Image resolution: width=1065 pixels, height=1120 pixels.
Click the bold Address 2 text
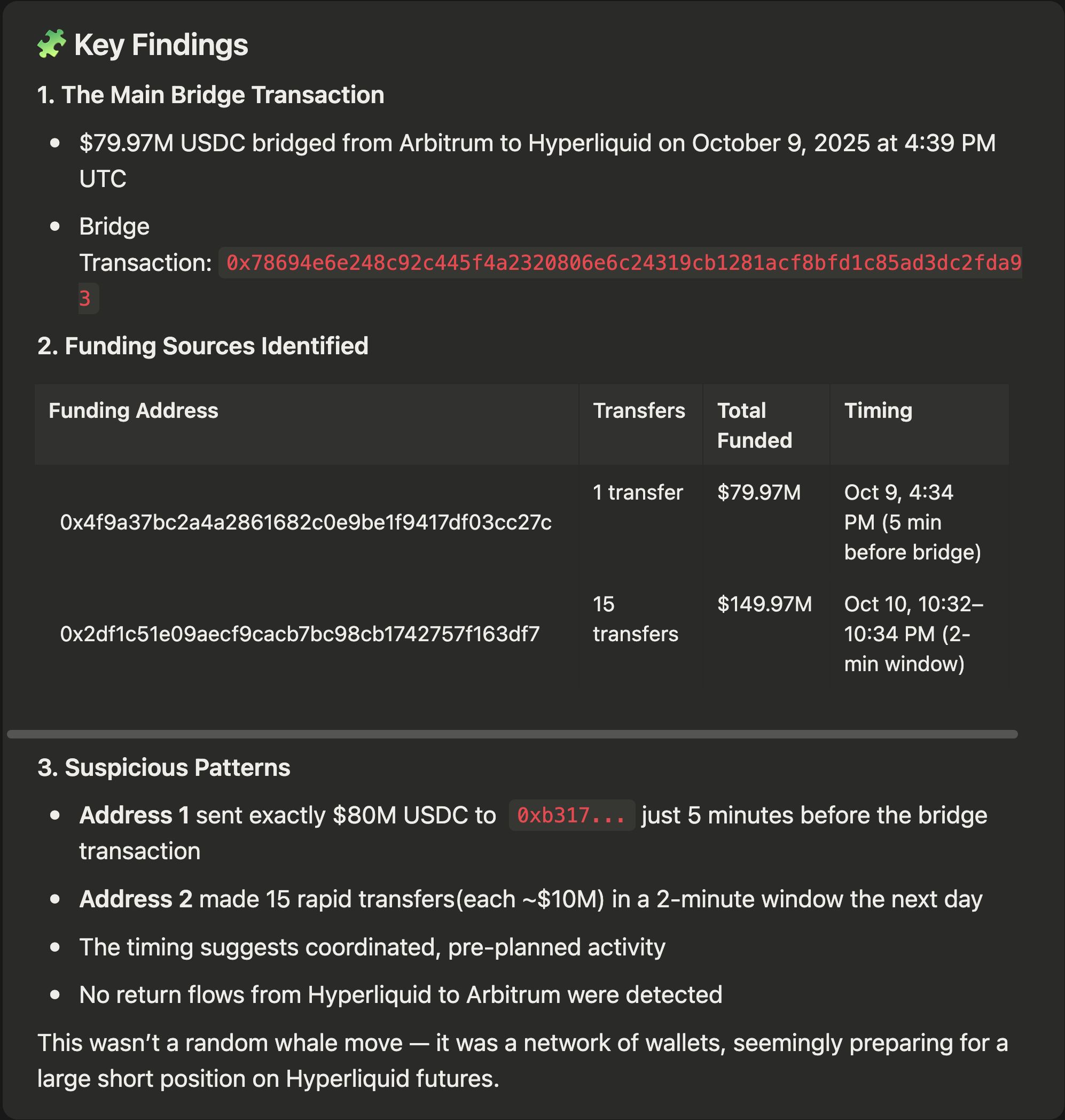pos(136,900)
